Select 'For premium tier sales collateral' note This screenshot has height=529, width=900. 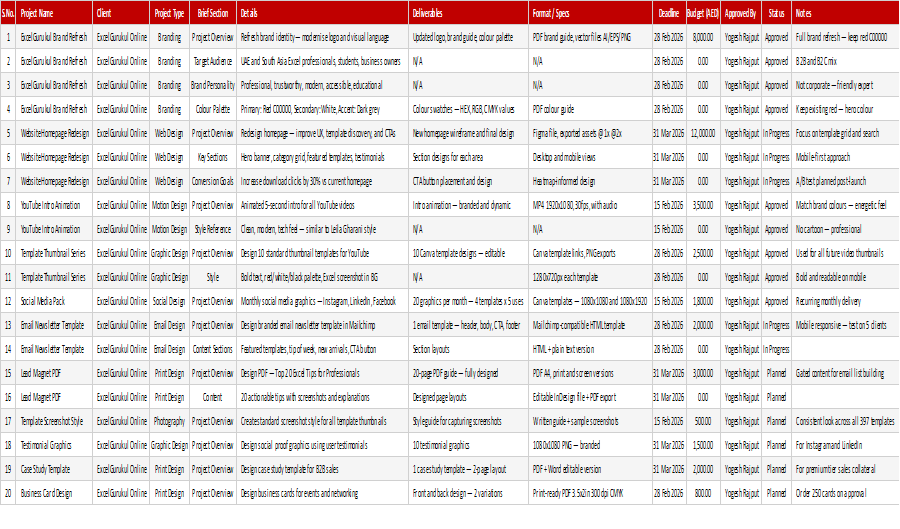point(845,469)
